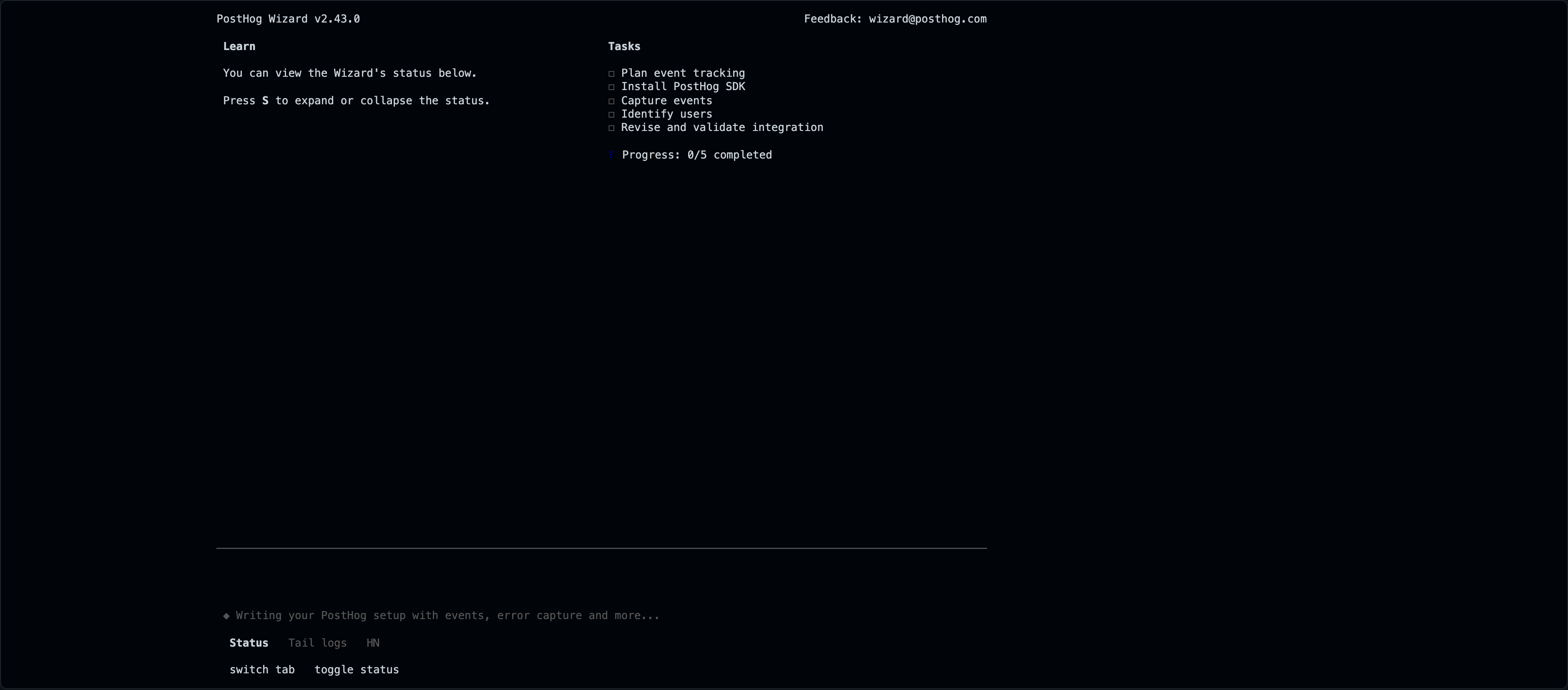The width and height of the screenshot is (1568, 690).
Task: Click the Tasks heading
Action: click(624, 46)
